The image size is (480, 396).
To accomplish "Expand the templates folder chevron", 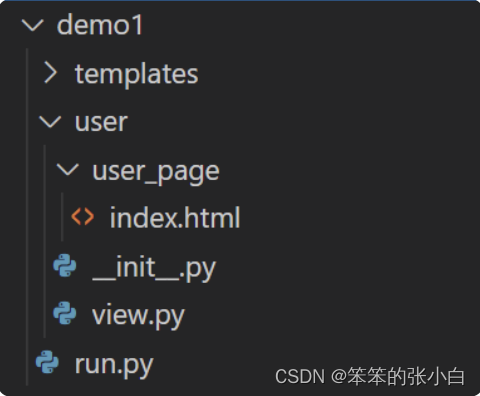I will [50, 73].
